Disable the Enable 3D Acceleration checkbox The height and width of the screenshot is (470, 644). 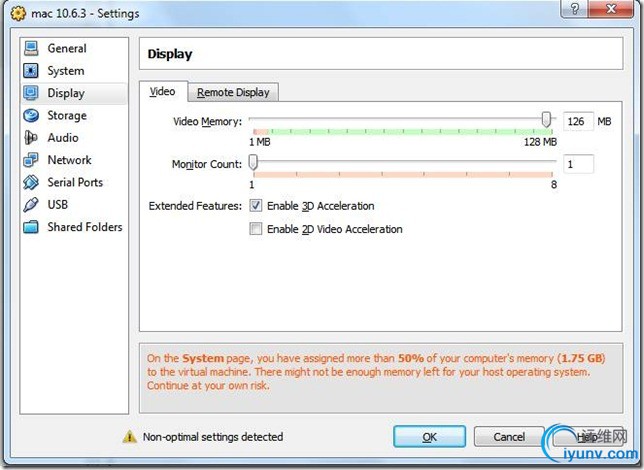pyautogui.click(x=255, y=205)
